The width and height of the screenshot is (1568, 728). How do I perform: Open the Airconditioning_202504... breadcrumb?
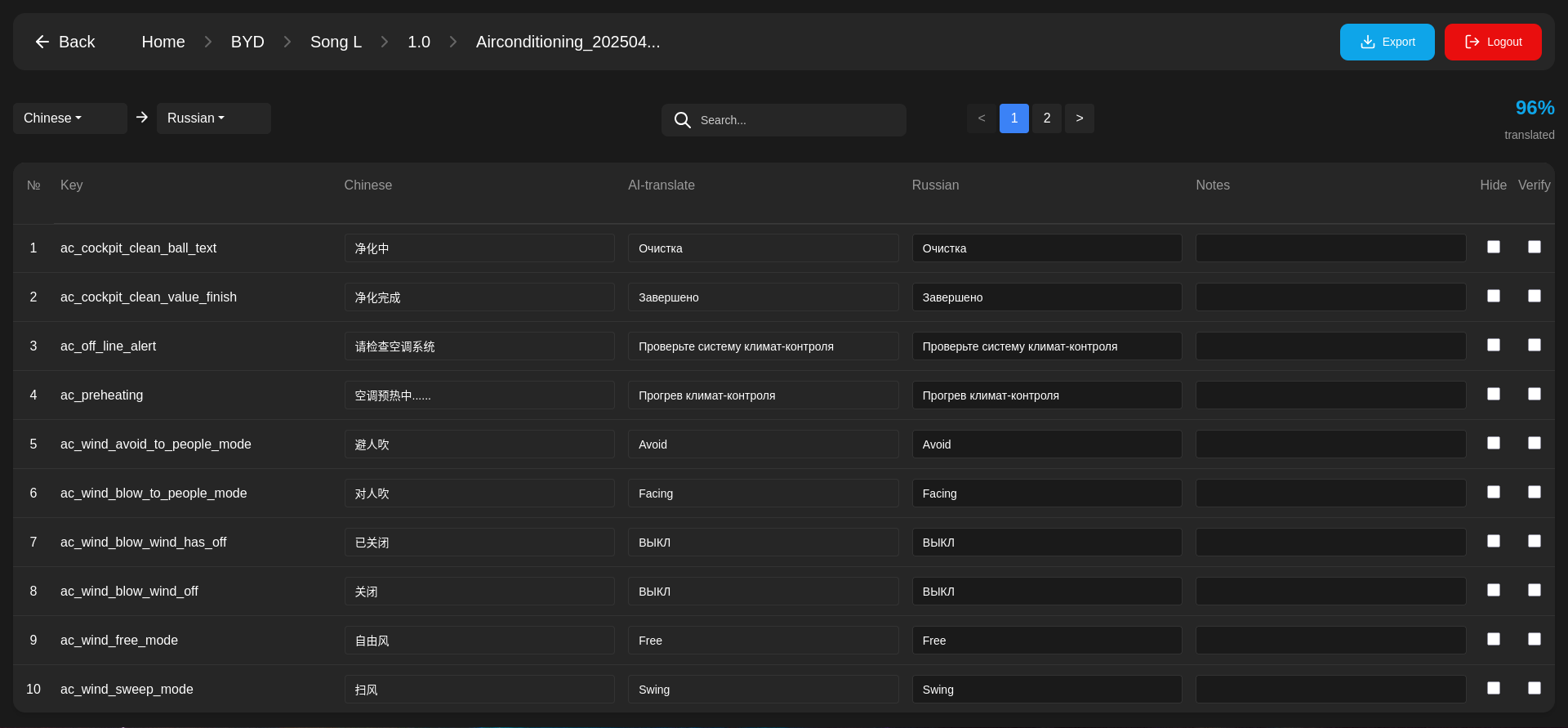pos(568,42)
